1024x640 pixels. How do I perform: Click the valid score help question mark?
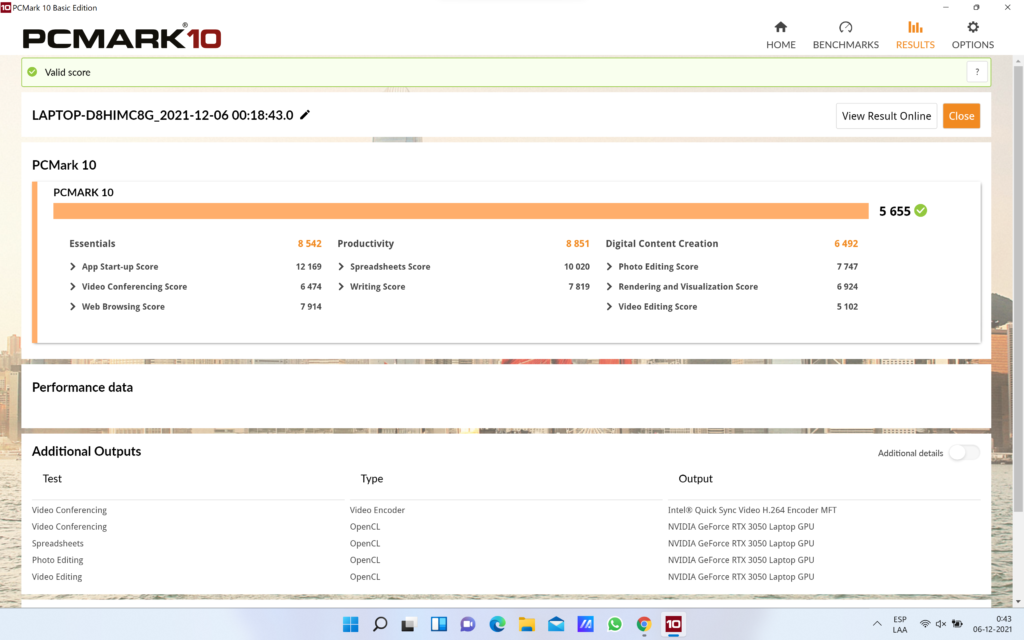977,72
